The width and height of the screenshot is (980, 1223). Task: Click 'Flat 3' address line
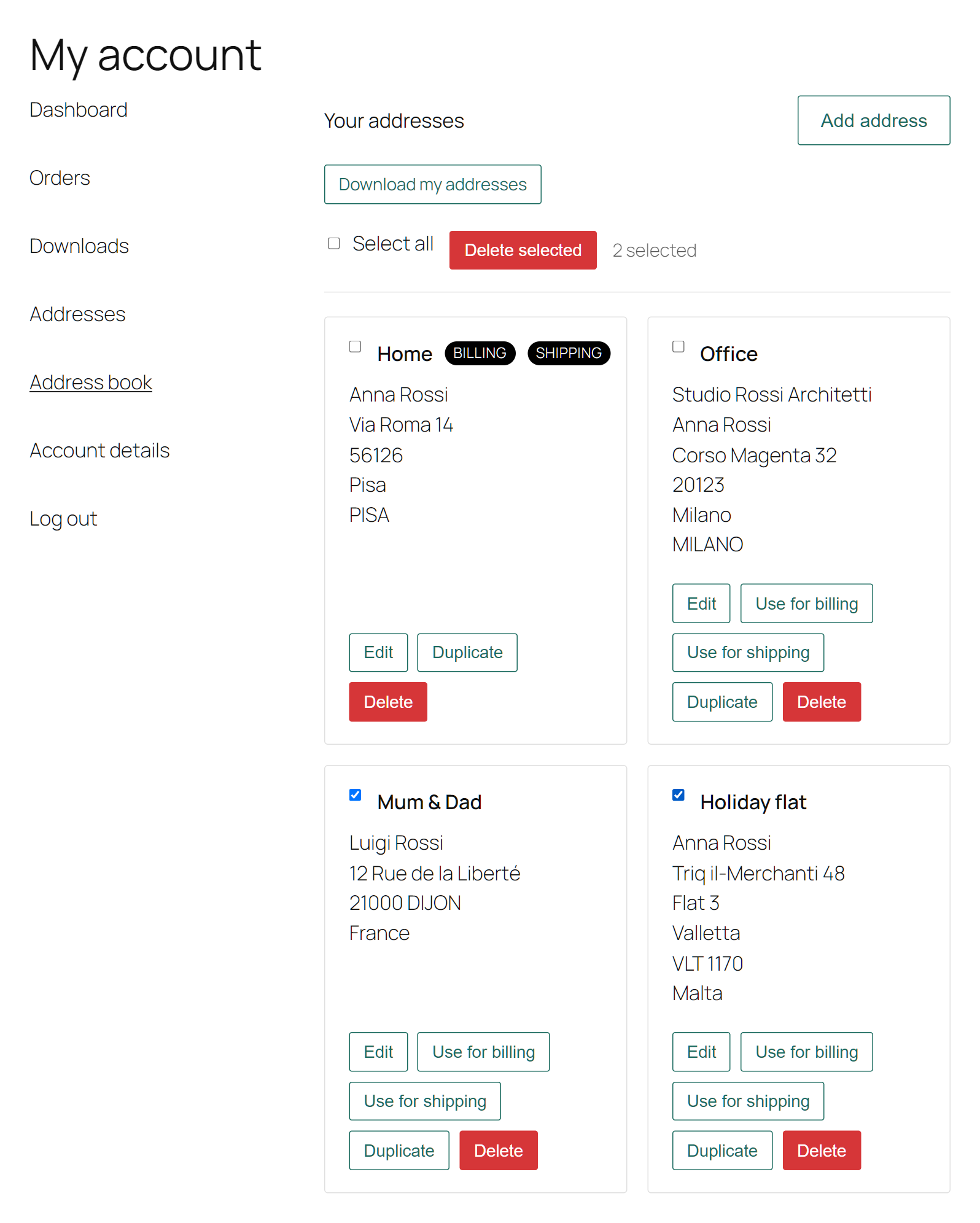coord(695,903)
